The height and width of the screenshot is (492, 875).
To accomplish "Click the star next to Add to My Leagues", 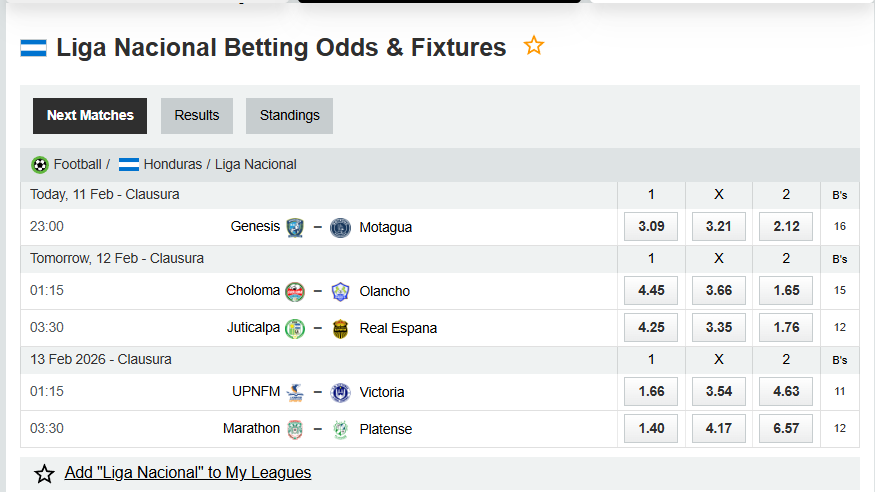I will [44, 474].
